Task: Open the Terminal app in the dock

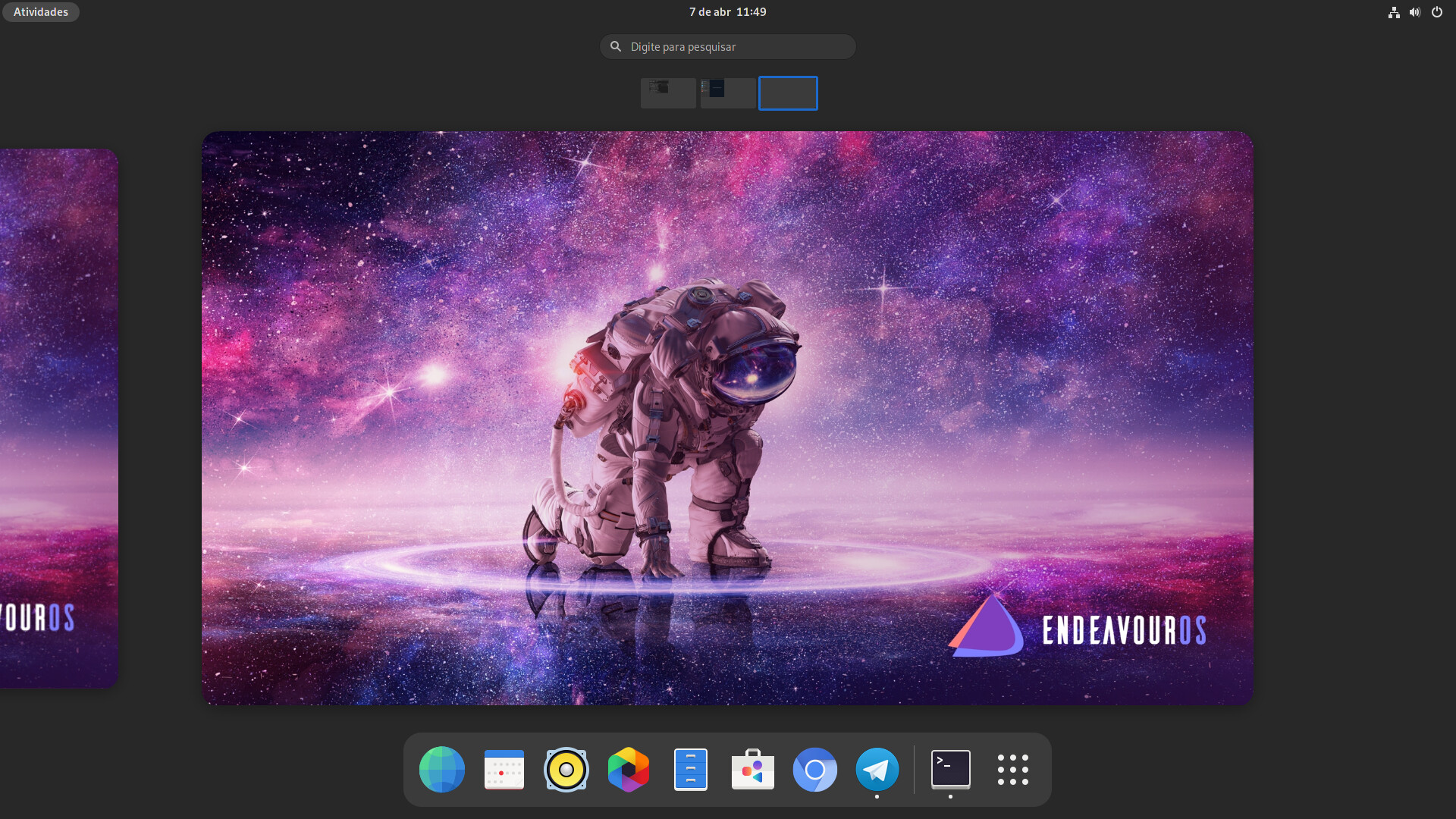Action: pyautogui.click(x=951, y=770)
